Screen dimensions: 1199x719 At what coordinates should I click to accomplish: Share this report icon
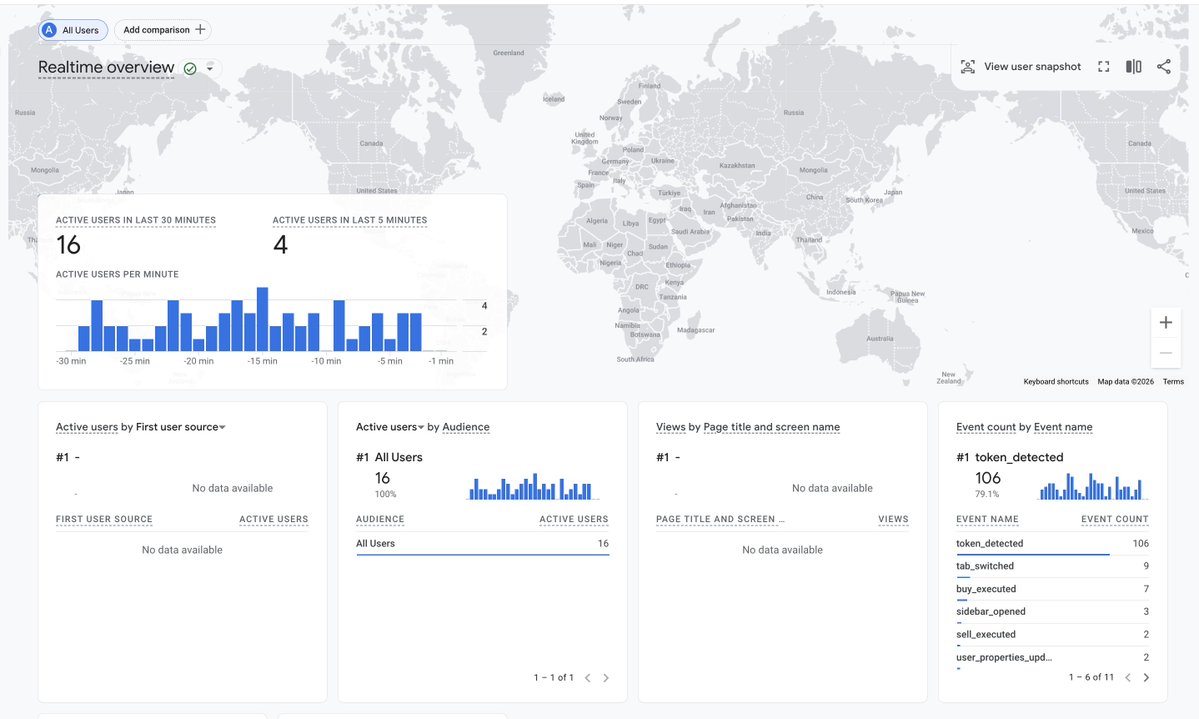click(1163, 67)
